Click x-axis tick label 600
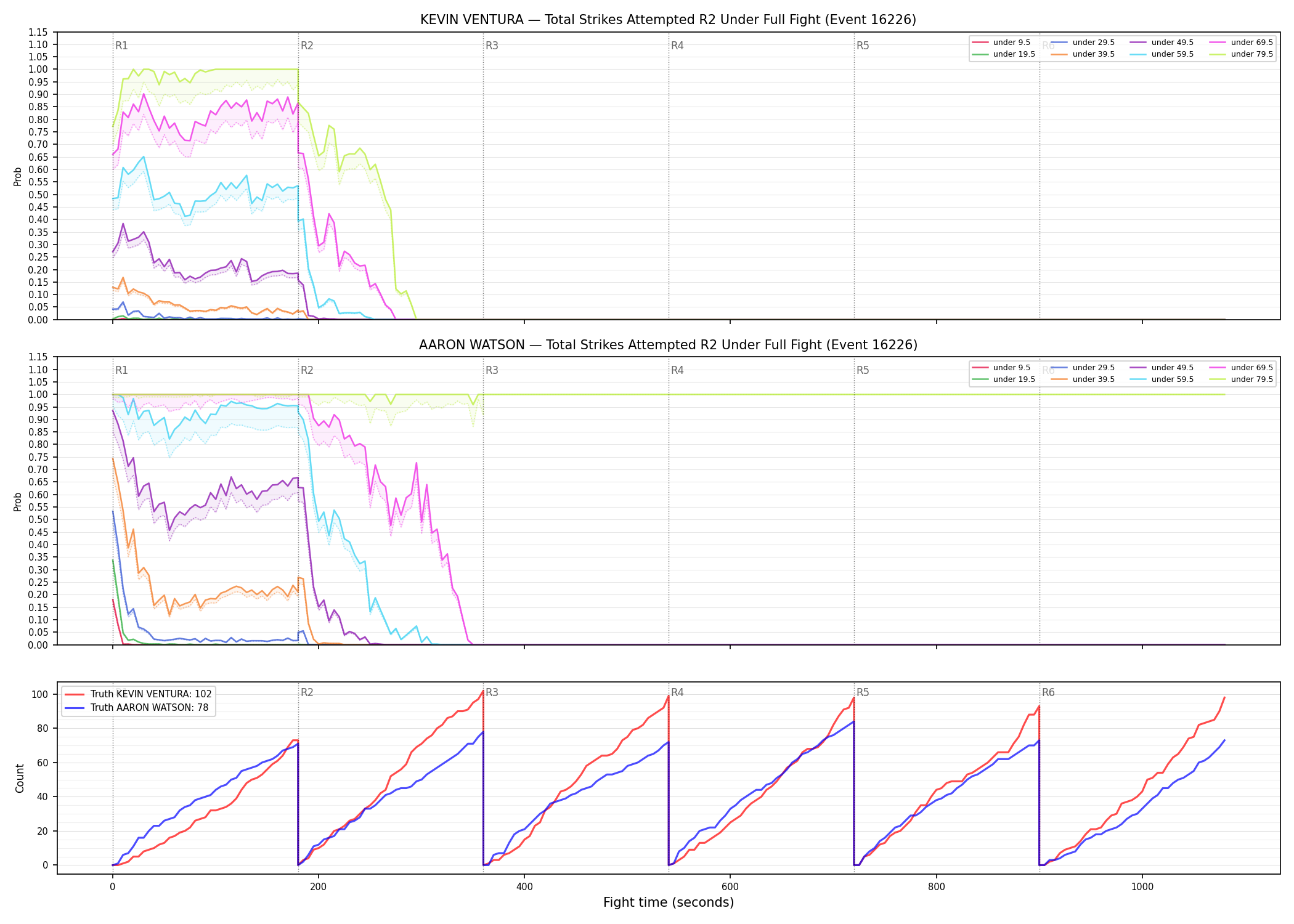1294x924 pixels. coord(730,887)
